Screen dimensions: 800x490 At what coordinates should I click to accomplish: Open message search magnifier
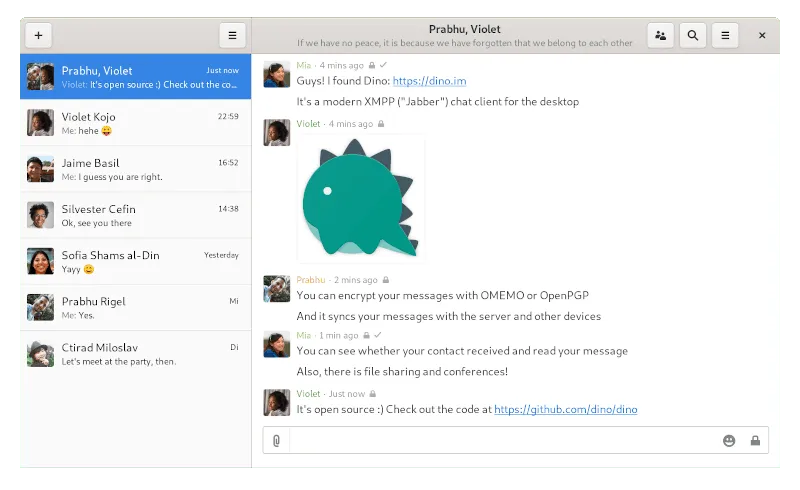click(692, 35)
